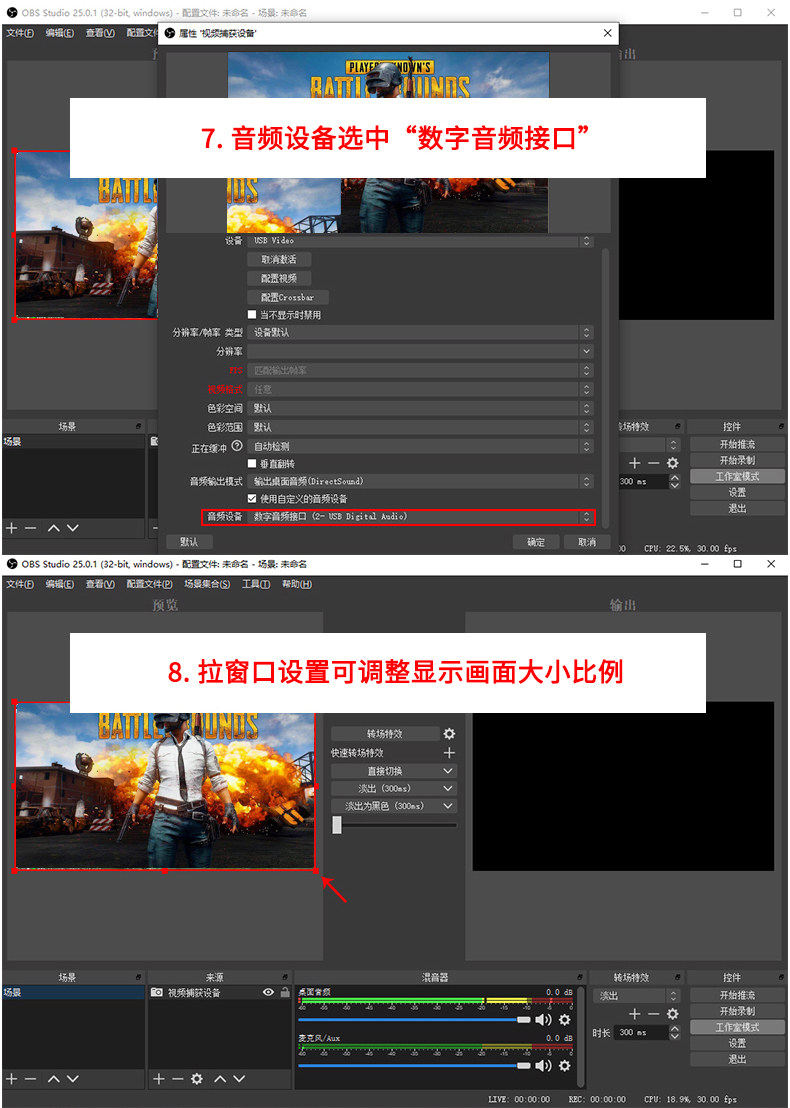Open 场景集合(S) menu
This screenshot has width=790, height=1108.
(x=207, y=584)
